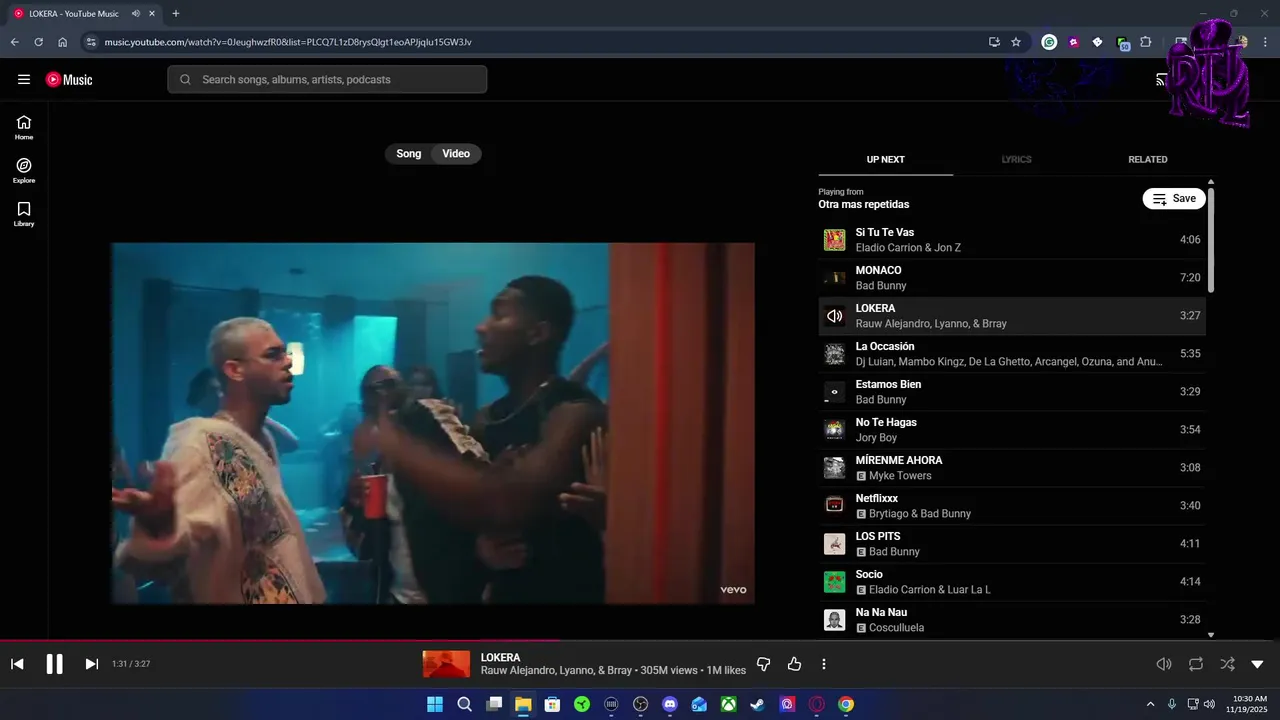Mute the LOKERA browser tab audio

[136, 14]
